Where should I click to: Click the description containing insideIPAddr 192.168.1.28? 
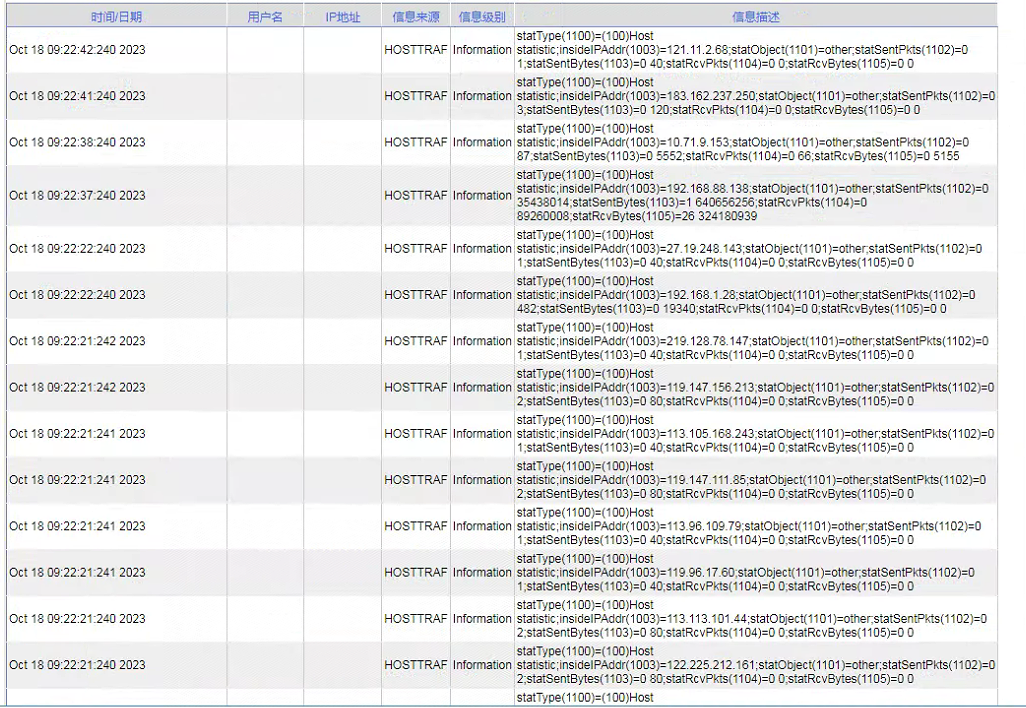[746, 295]
